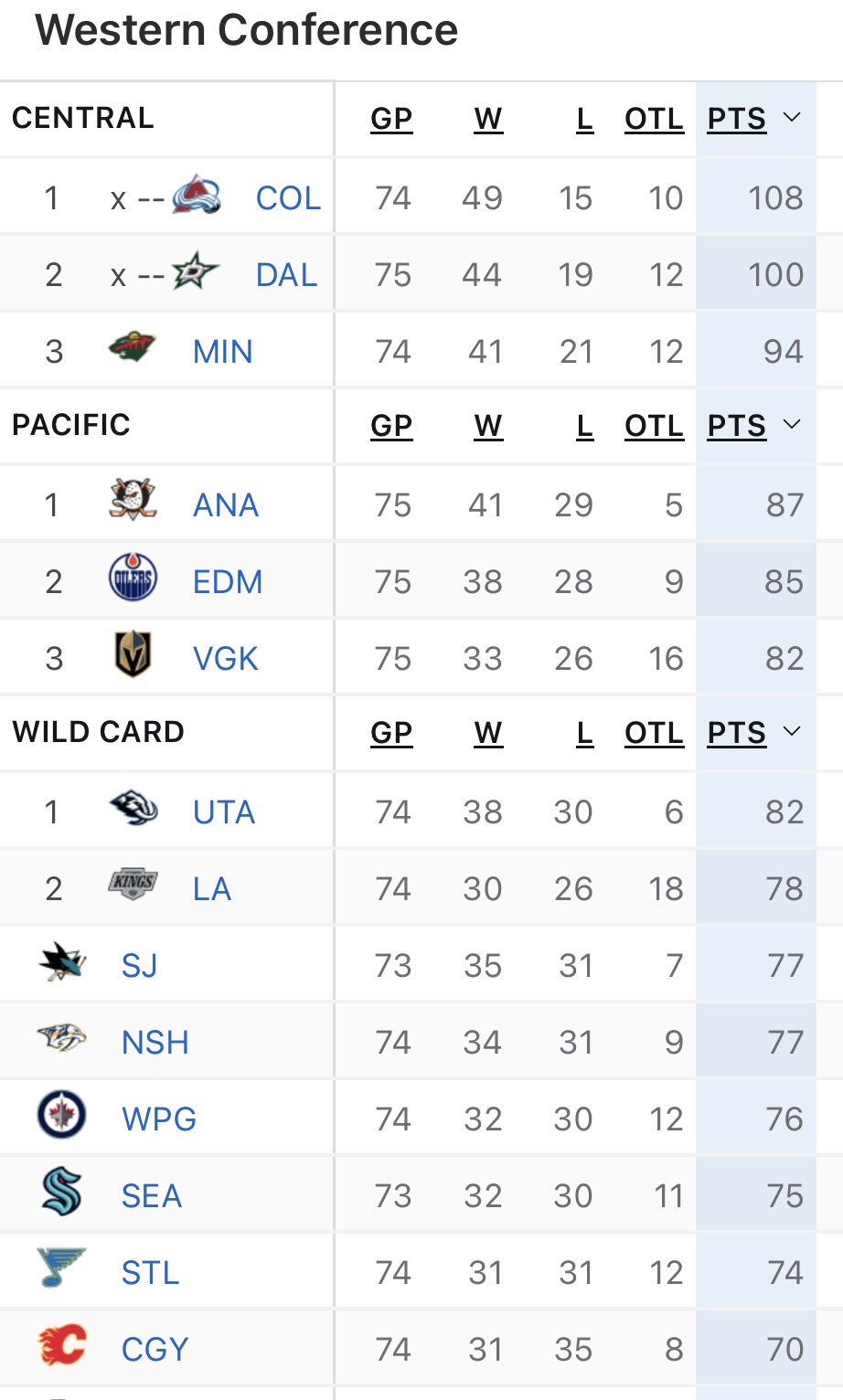Open the STL team link
The height and width of the screenshot is (1400, 843).
pyautogui.click(x=151, y=1273)
